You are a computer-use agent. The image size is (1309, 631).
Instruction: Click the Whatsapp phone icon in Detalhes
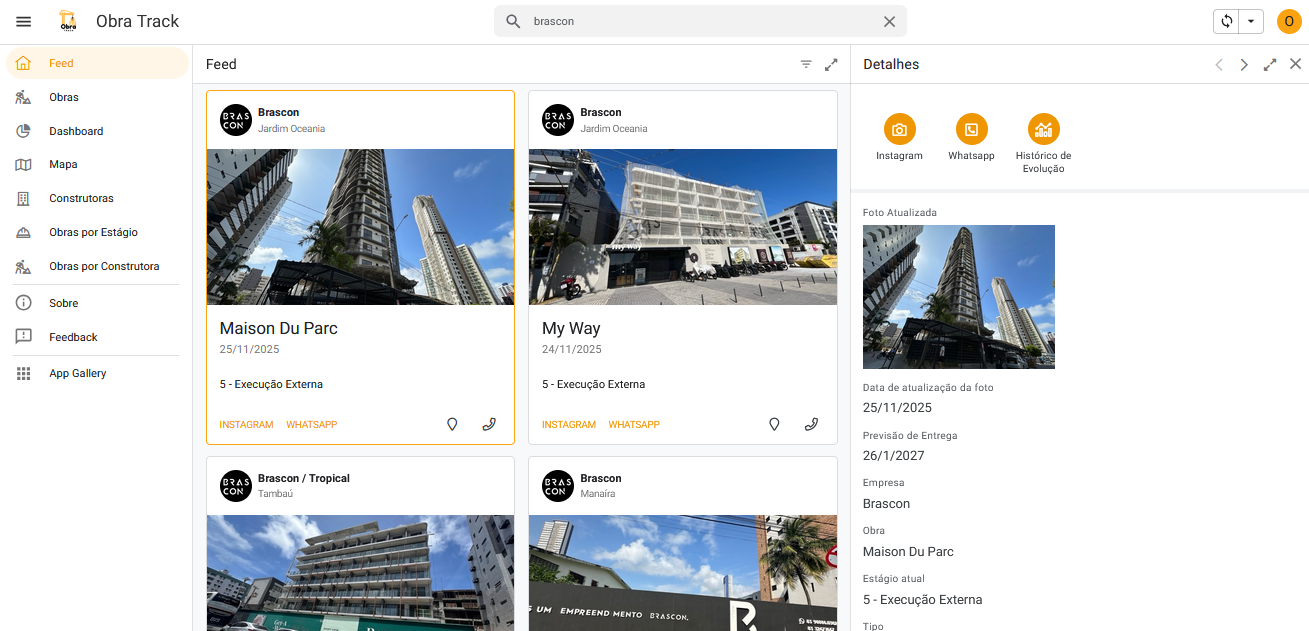971,129
